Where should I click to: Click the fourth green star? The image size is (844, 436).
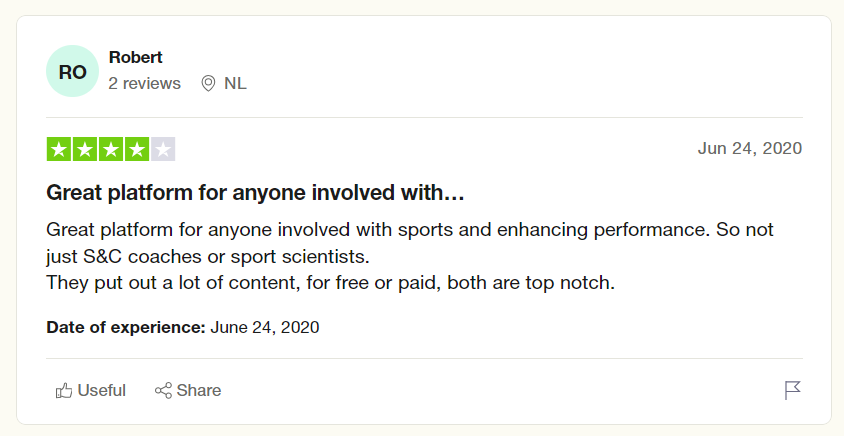pos(137,149)
